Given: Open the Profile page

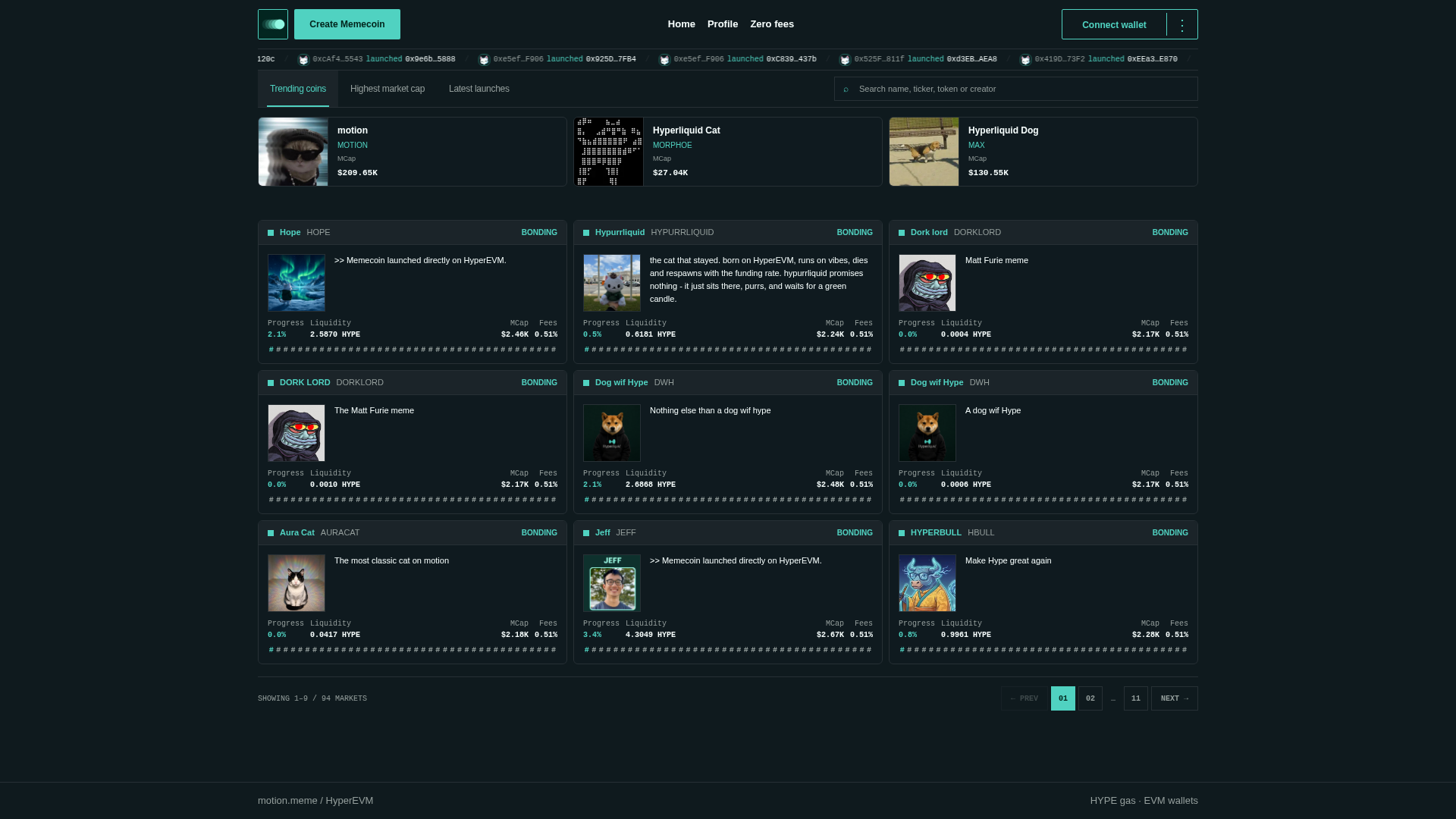Looking at the screenshot, I should [723, 24].
